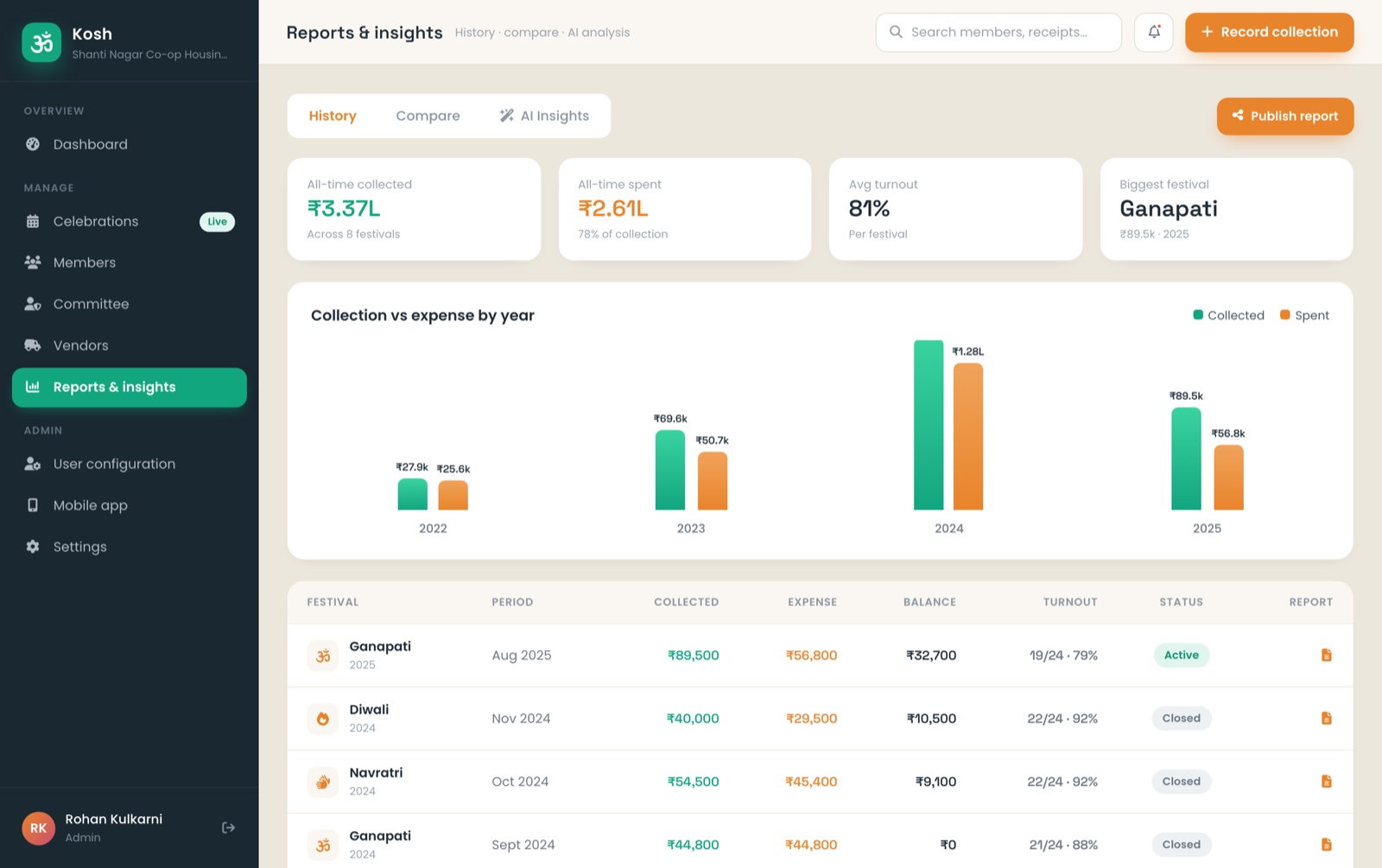Click the Navratri hands icon
Screen dimensions: 1382x868
[x=323, y=782]
